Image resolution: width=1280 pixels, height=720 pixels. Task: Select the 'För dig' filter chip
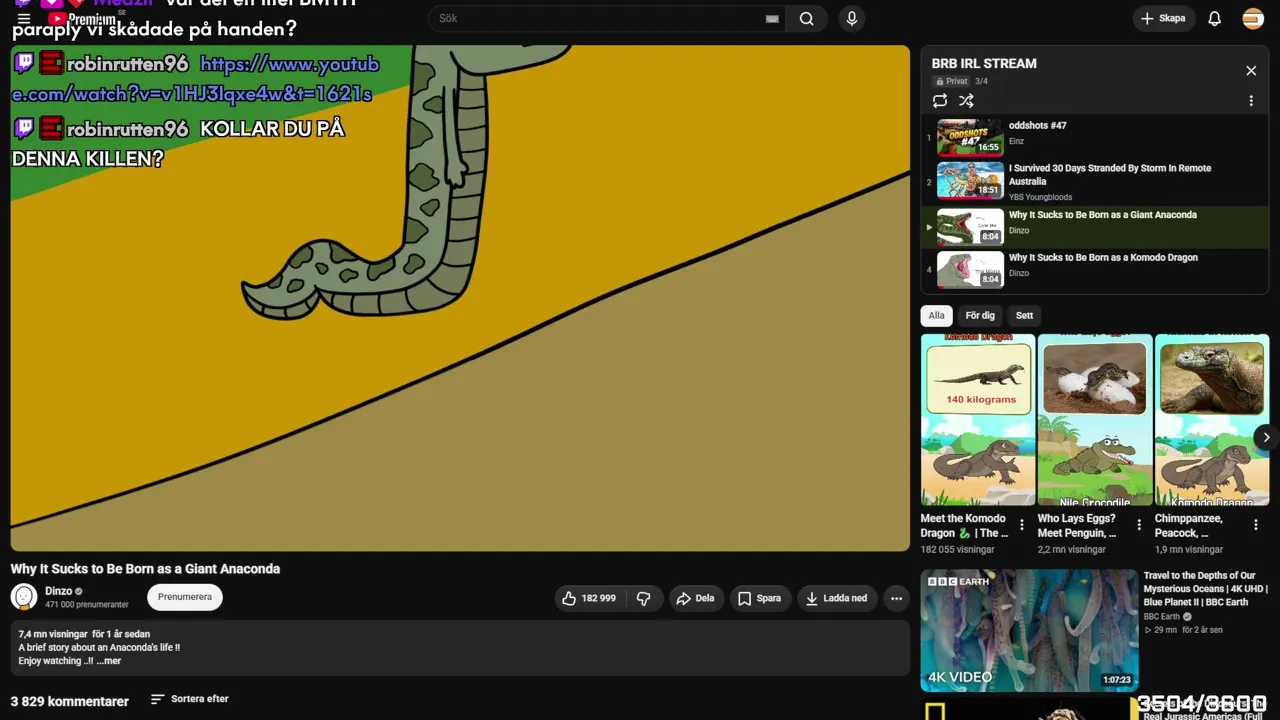(x=980, y=316)
